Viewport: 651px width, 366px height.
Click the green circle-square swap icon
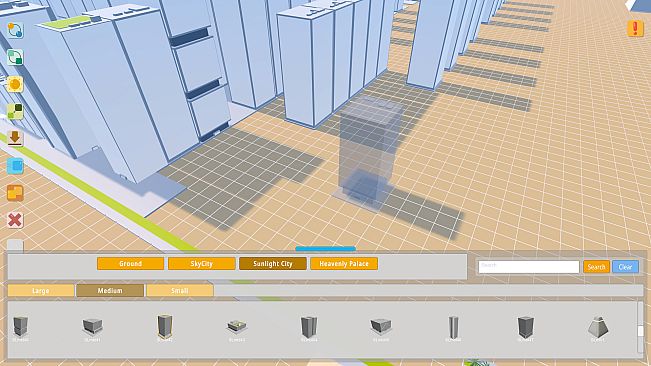15,57
